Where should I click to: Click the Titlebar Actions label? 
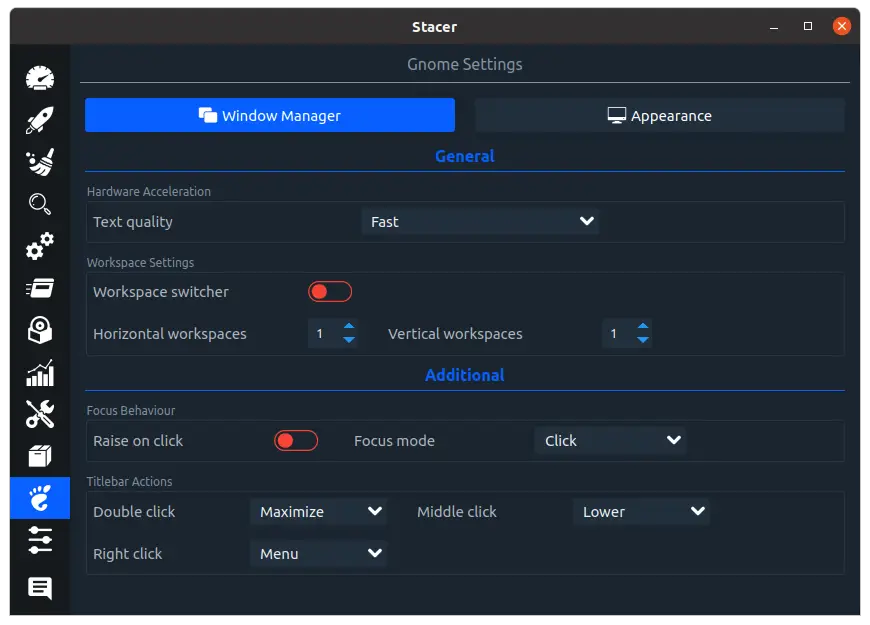click(129, 481)
